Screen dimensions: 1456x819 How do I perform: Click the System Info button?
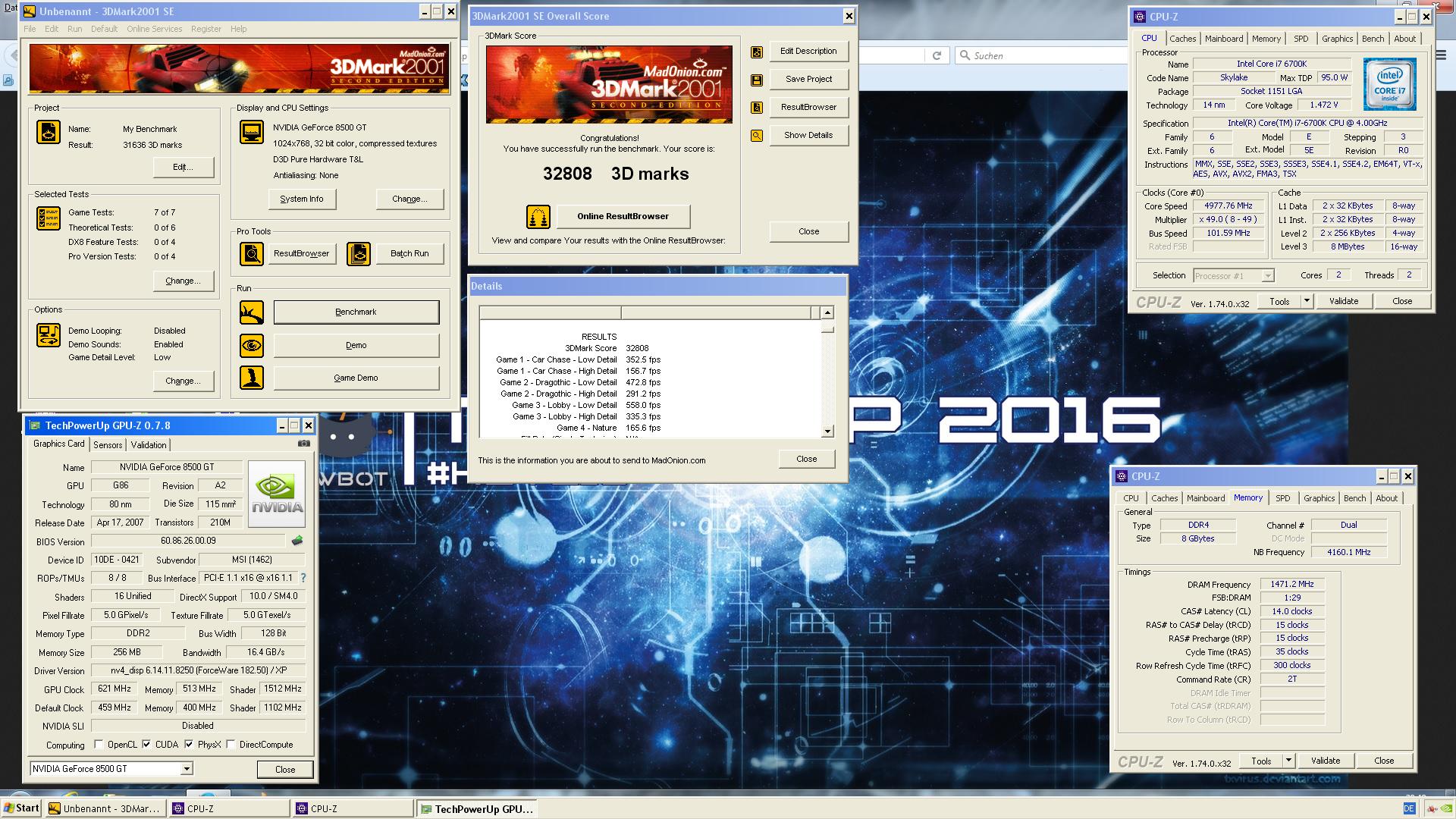click(x=302, y=199)
